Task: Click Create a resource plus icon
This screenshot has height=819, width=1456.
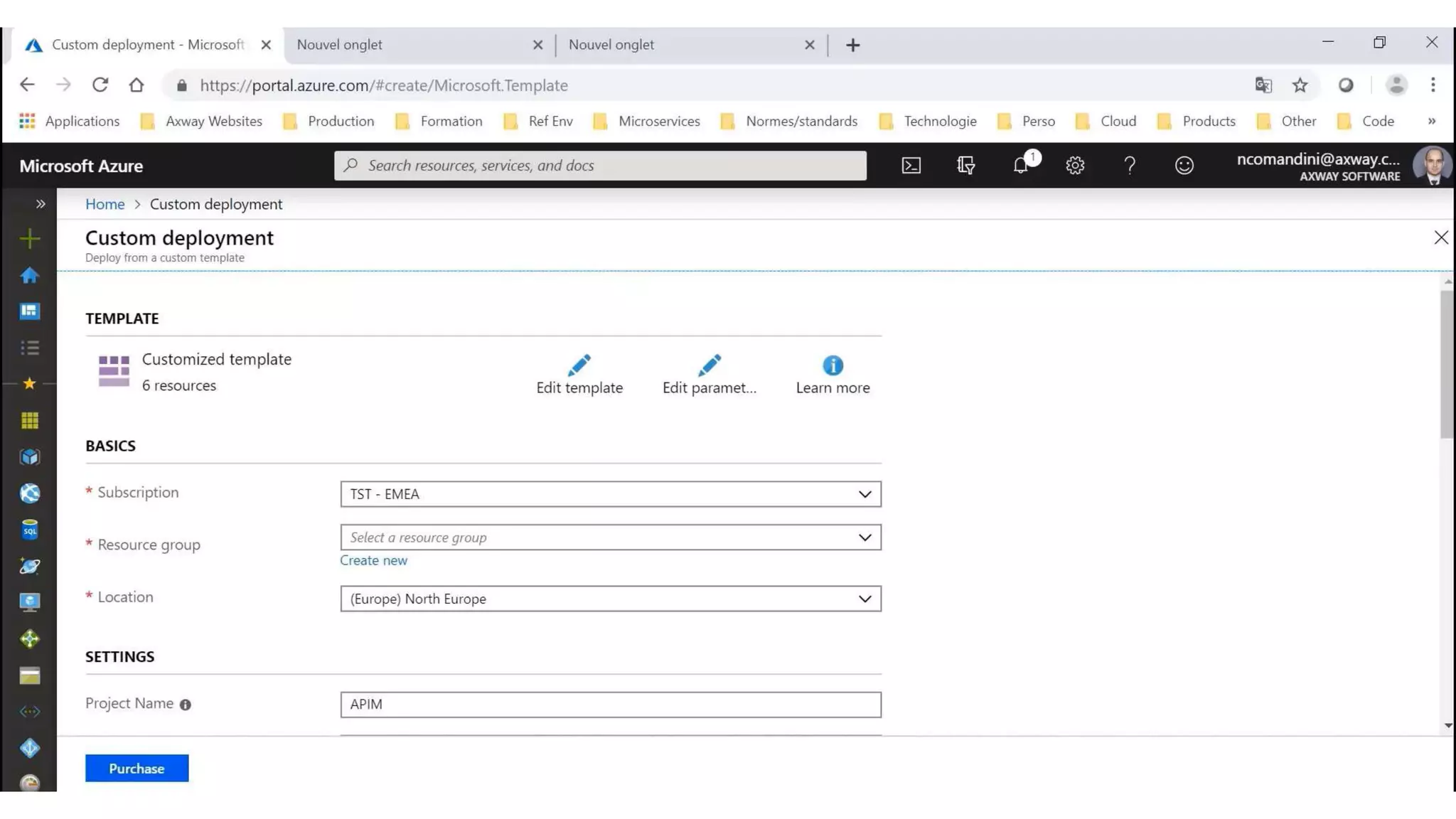Action: click(29, 239)
